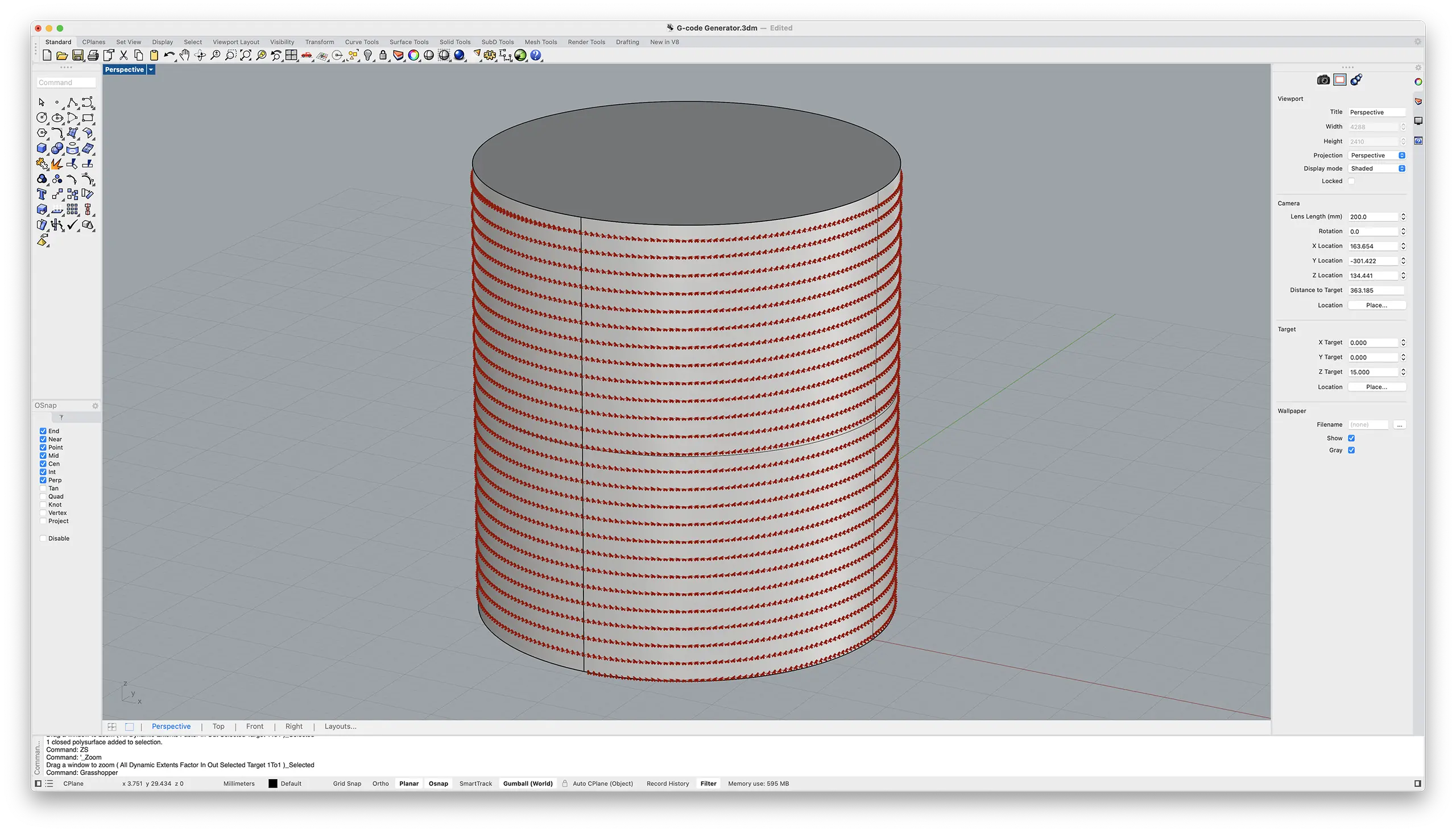Open the Perspective viewport title arrow menu
1456x832 pixels.
point(151,70)
